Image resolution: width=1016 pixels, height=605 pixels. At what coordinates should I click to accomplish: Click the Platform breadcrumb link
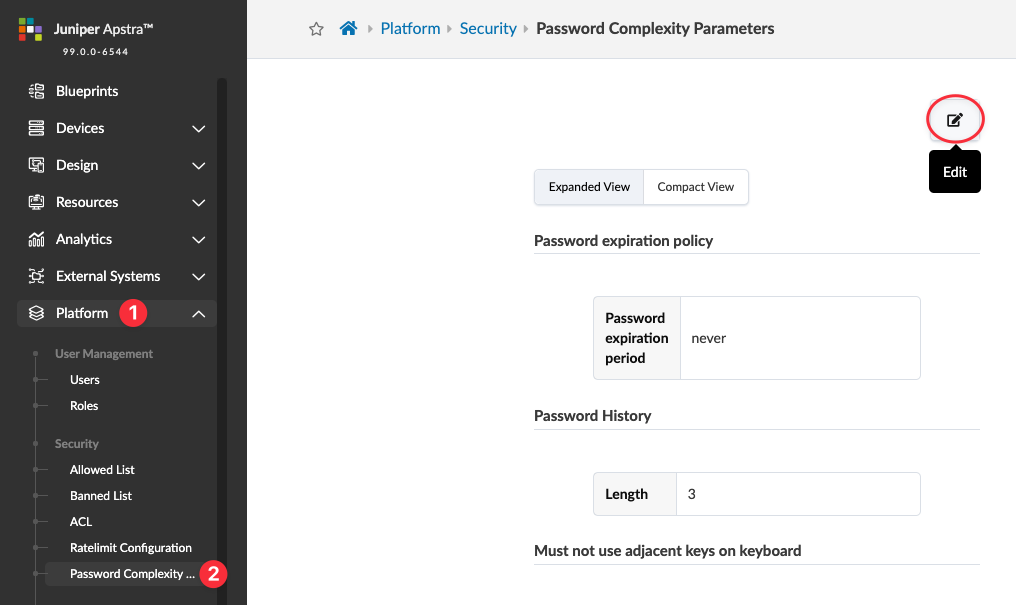(x=410, y=29)
